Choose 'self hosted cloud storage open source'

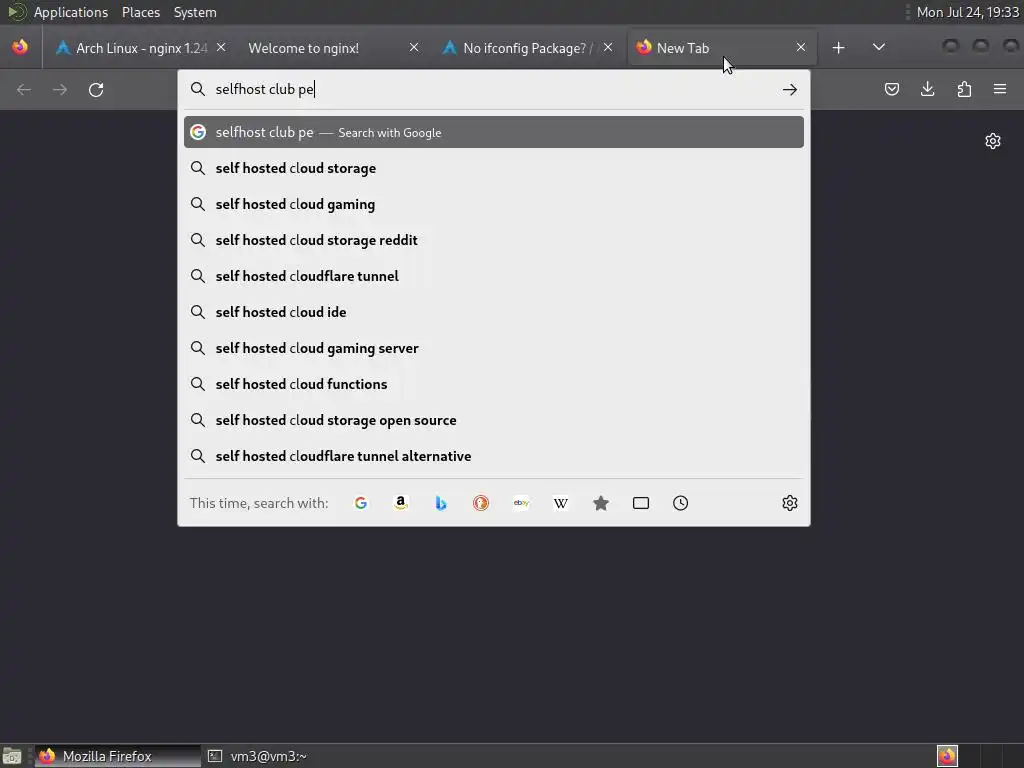coord(494,420)
